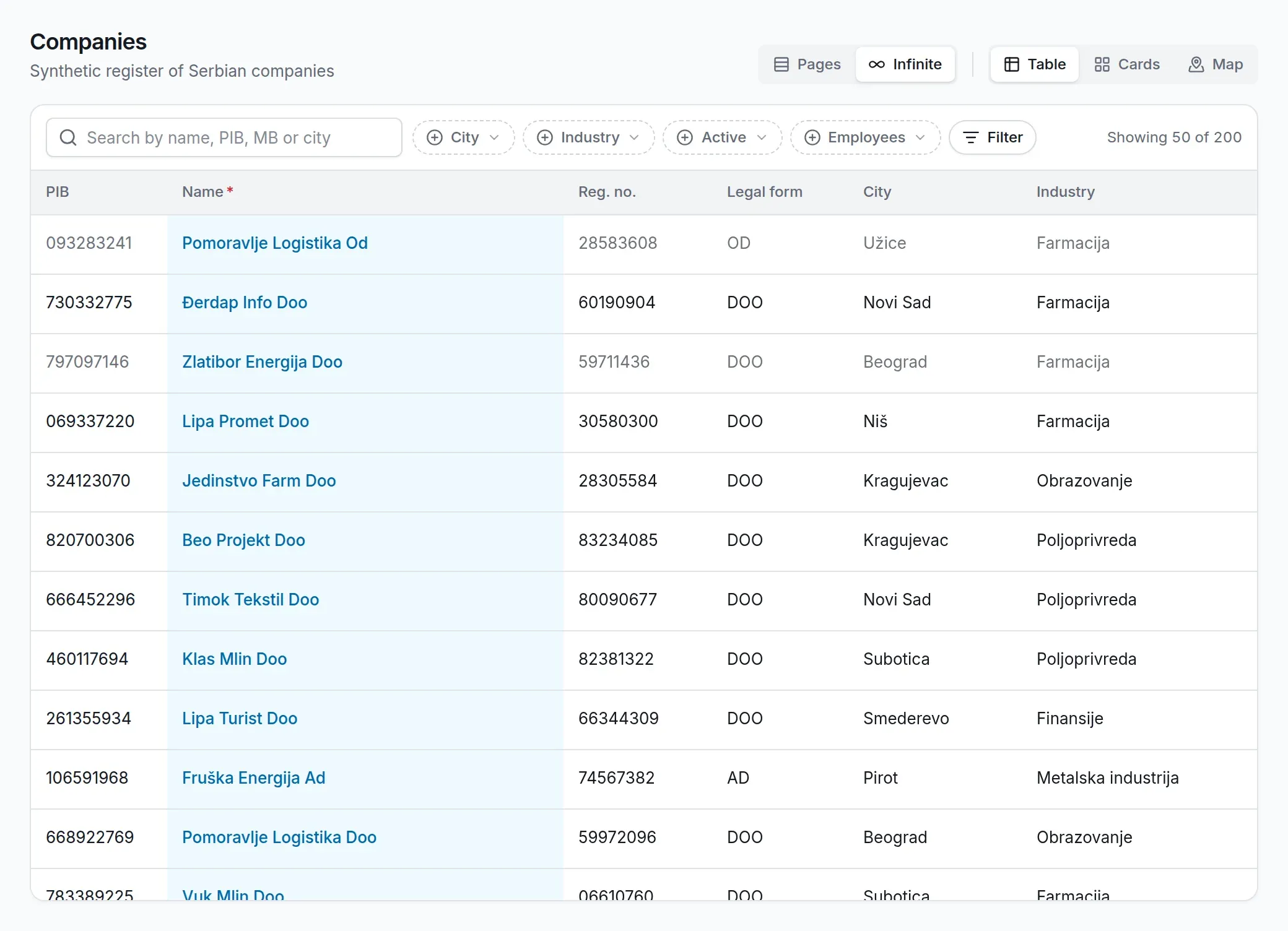This screenshot has height=931, width=1288.
Task: Click registration number 83234085
Action: pyautogui.click(x=618, y=540)
